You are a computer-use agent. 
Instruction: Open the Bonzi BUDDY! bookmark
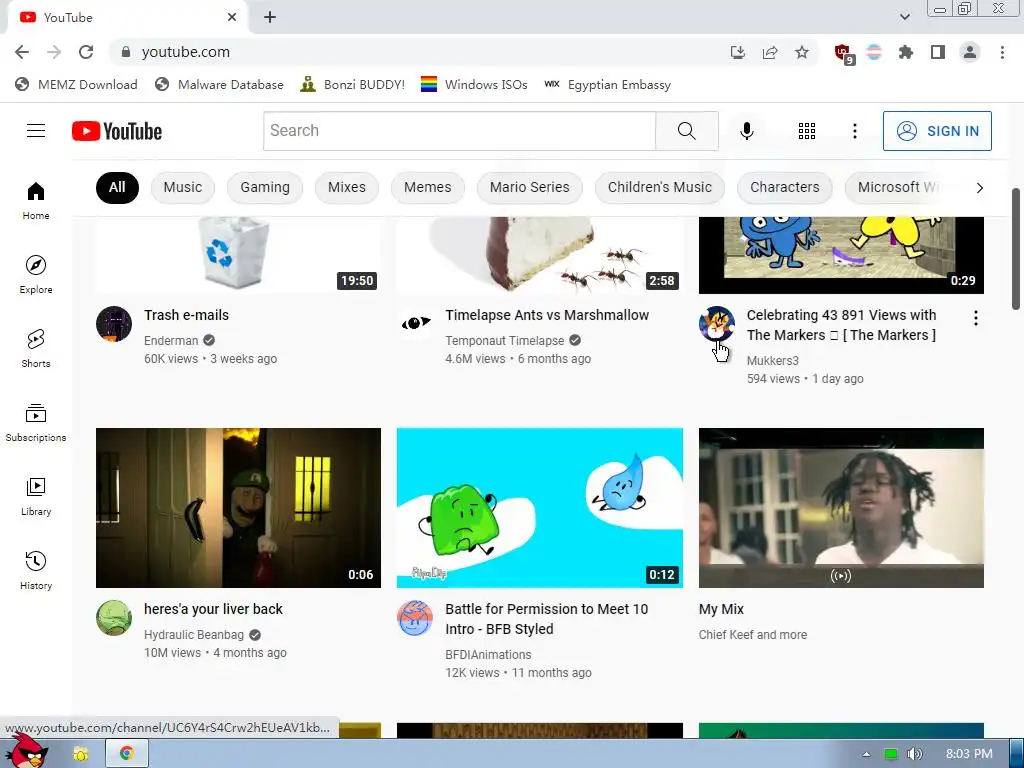click(x=353, y=85)
